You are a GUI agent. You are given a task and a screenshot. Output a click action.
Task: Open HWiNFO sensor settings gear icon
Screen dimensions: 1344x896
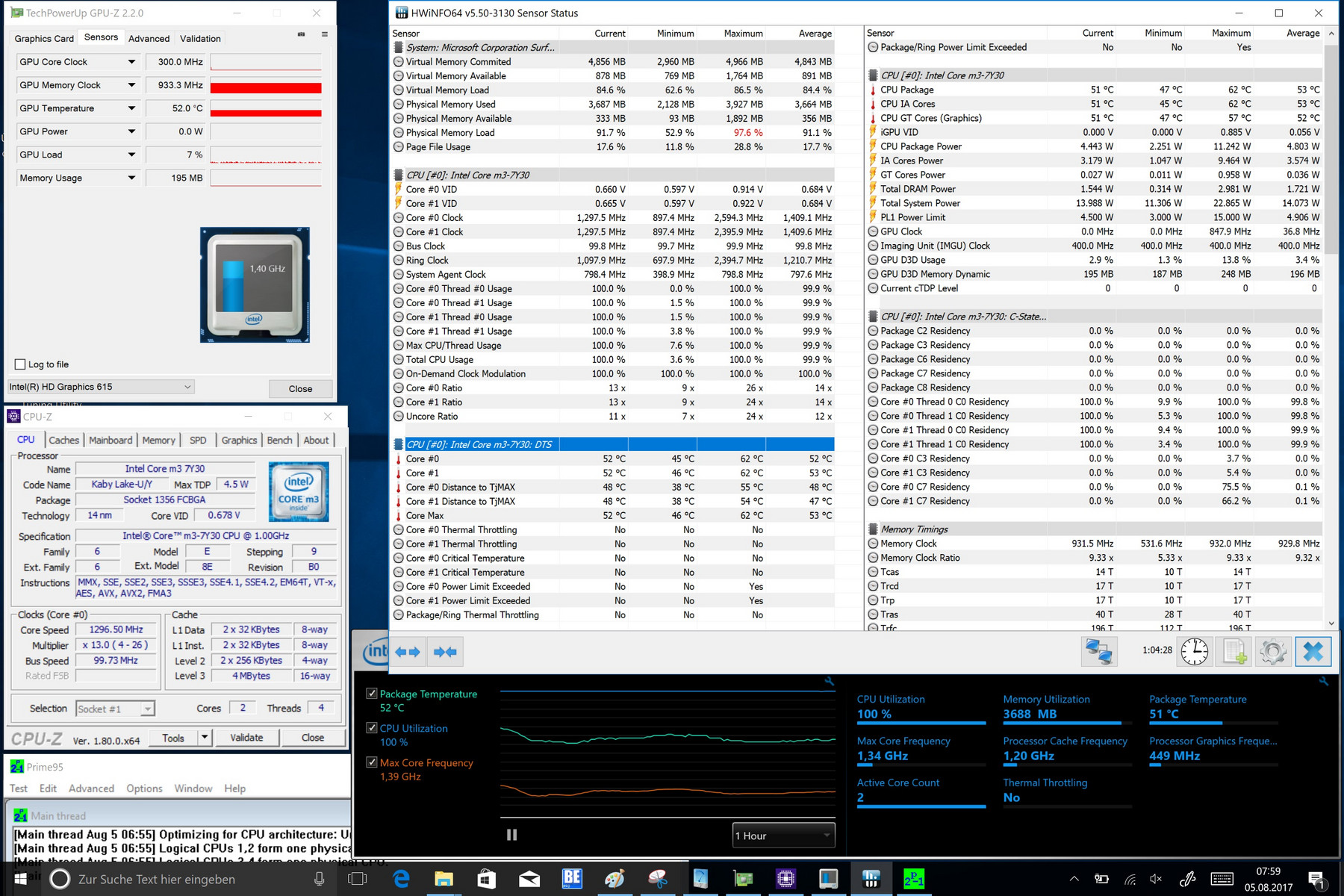pos(1273,651)
